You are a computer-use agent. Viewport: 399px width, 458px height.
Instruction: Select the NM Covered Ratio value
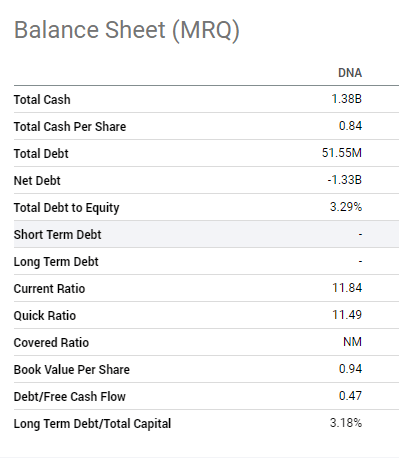(x=353, y=342)
